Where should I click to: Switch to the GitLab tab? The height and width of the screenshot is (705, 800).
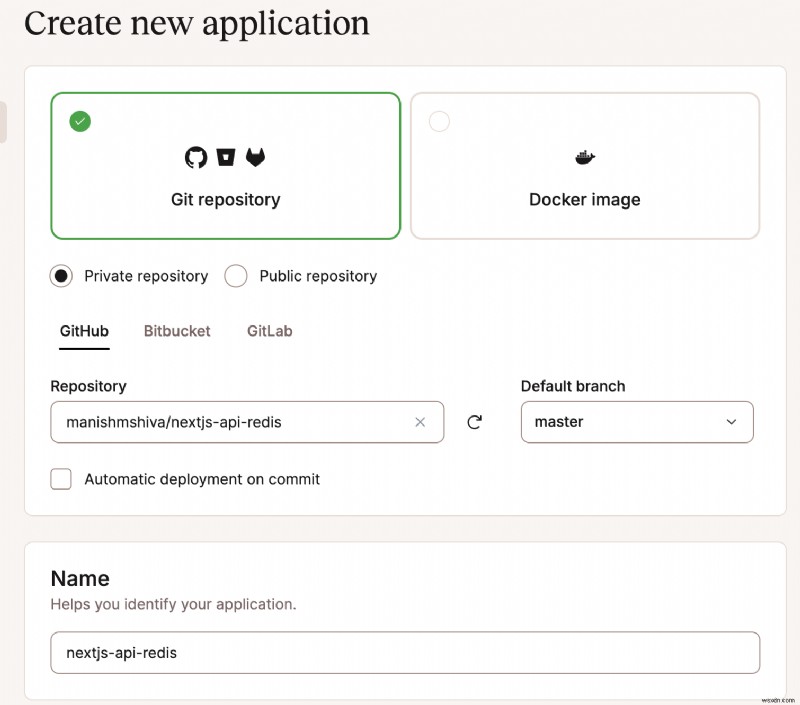[x=269, y=331]
